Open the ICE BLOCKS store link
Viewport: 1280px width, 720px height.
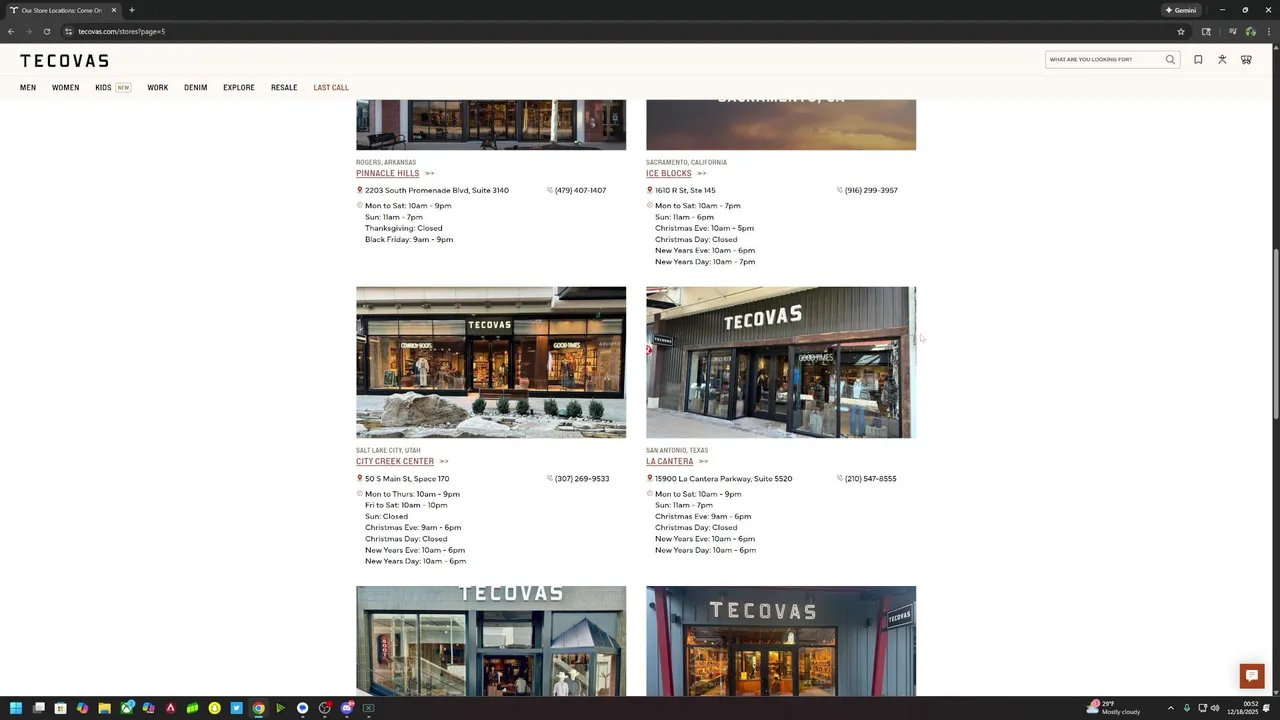tap(669, 173)
